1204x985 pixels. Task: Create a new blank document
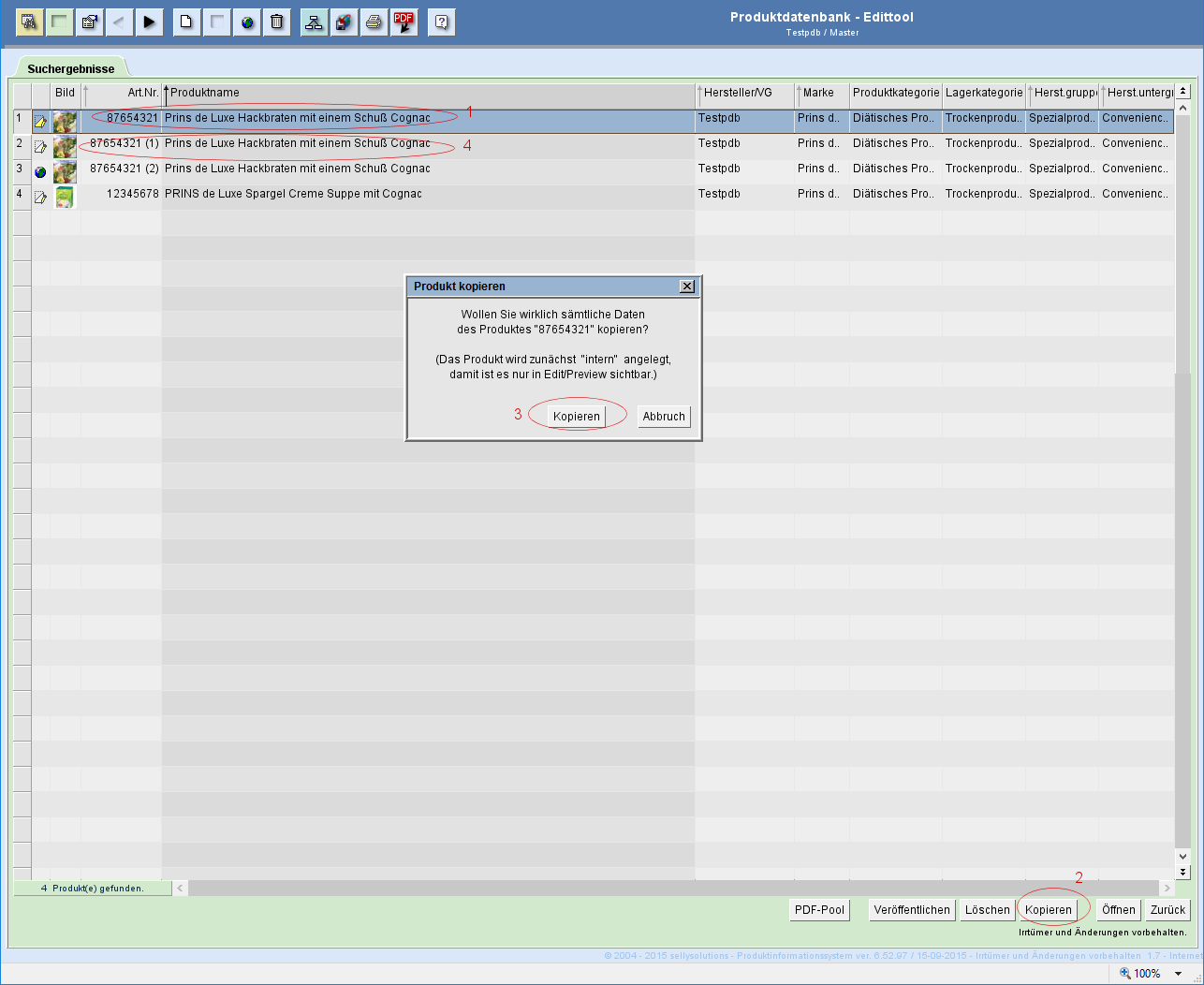pos(187,22)
